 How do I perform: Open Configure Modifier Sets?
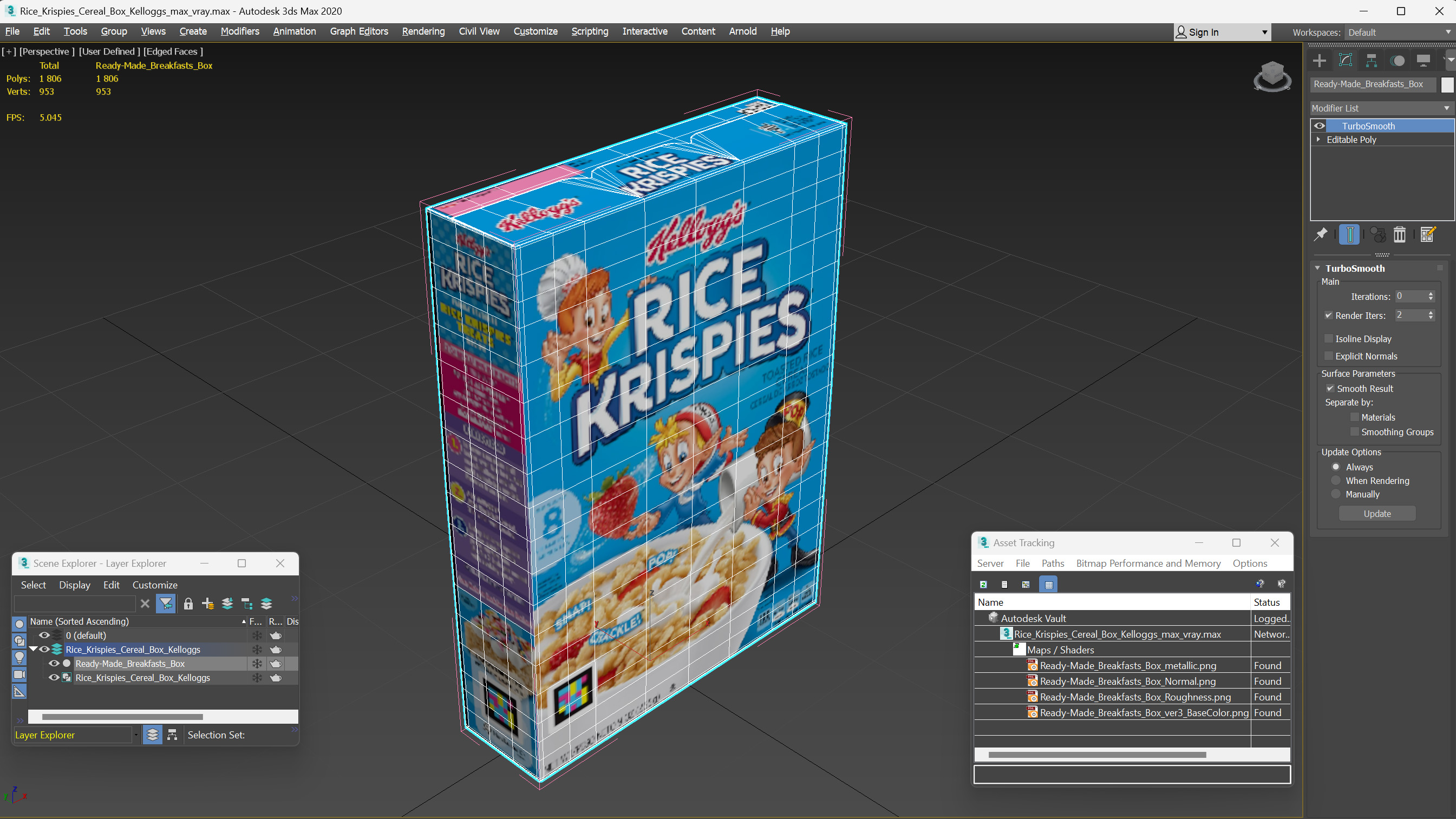(1428, 234)
